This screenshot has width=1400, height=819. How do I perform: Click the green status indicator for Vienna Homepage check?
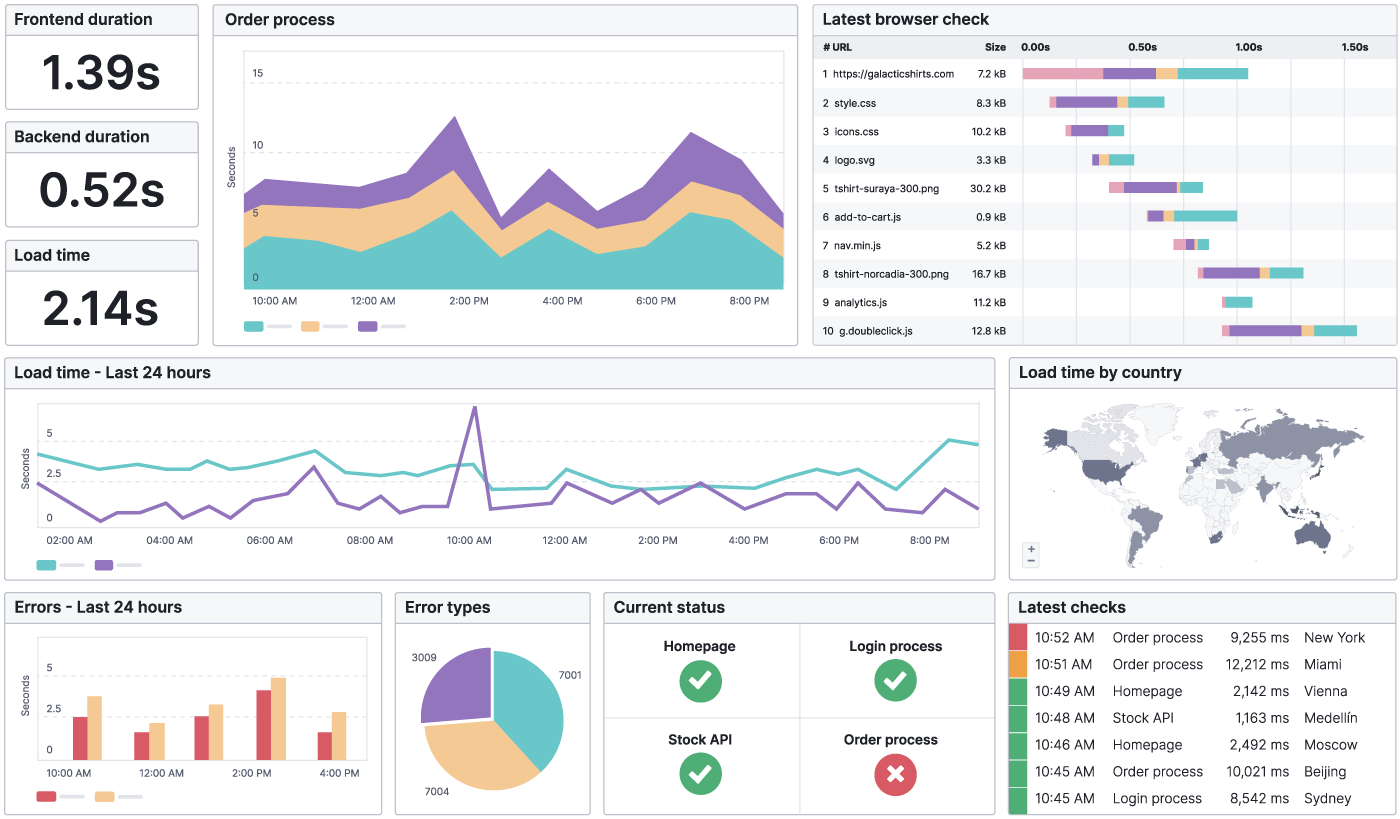pyautogui.click(x=1017, y=691)
